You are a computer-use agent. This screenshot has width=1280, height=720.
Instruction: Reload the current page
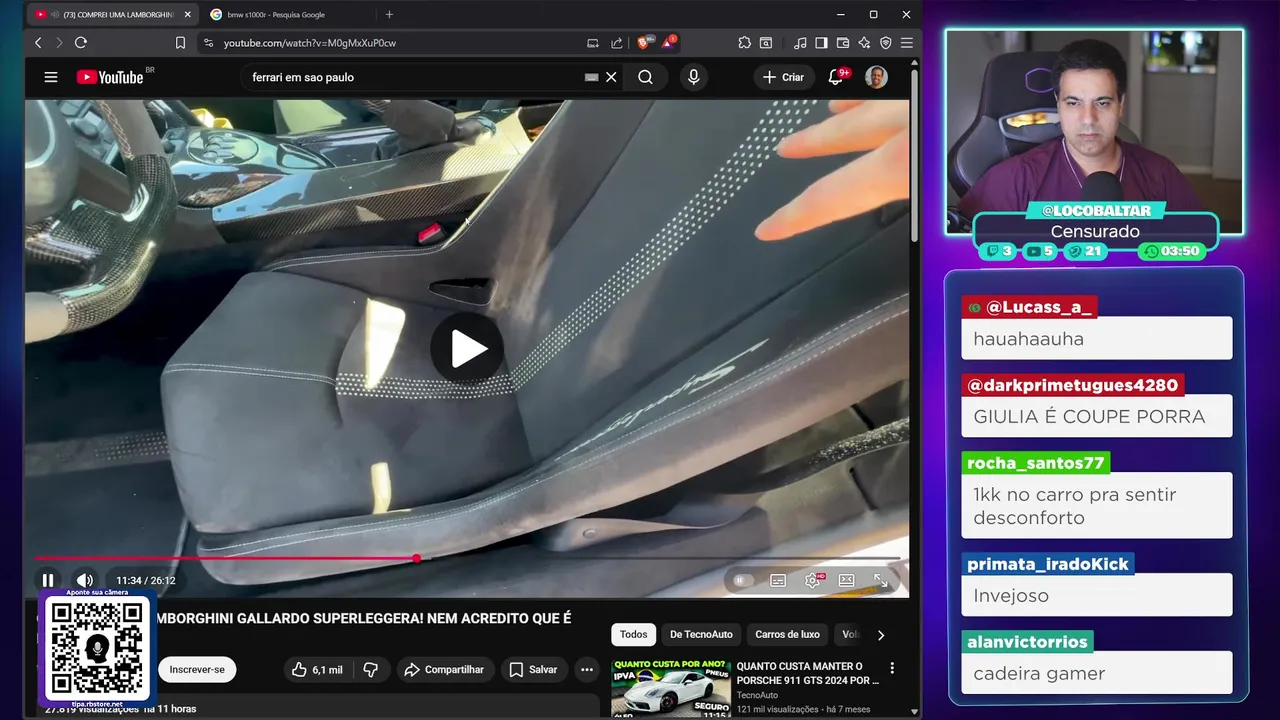(x=81, y=43)
